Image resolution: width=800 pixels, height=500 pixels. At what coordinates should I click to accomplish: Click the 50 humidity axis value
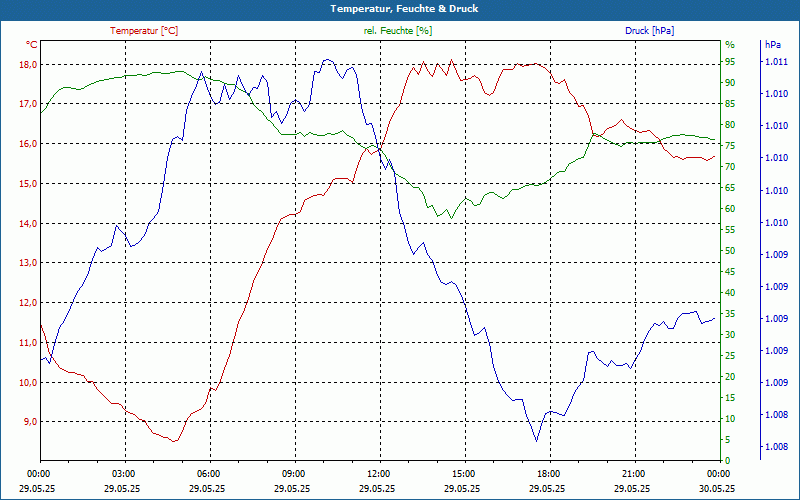pos(730,251)
